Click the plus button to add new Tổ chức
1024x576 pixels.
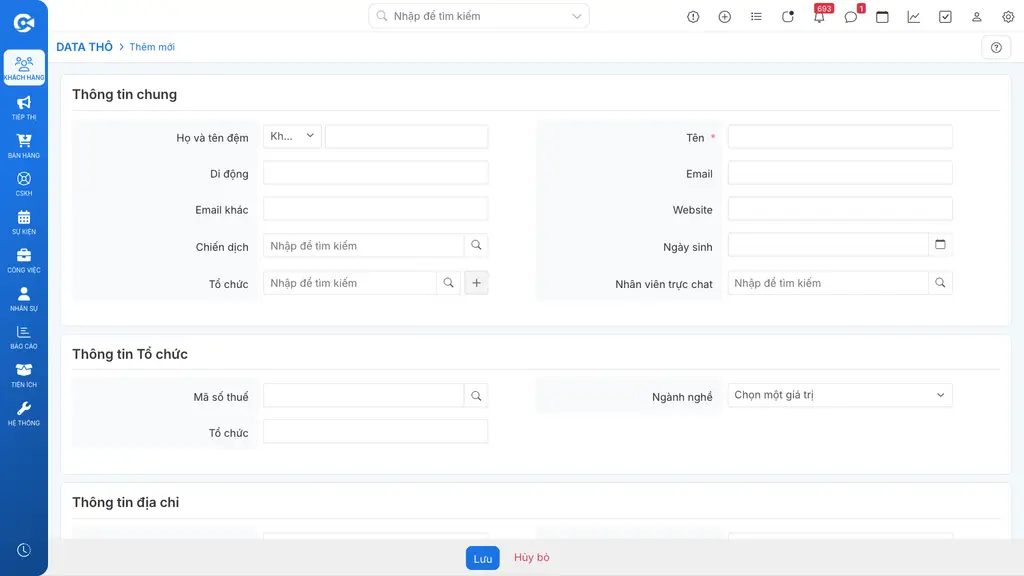[476, 283]
